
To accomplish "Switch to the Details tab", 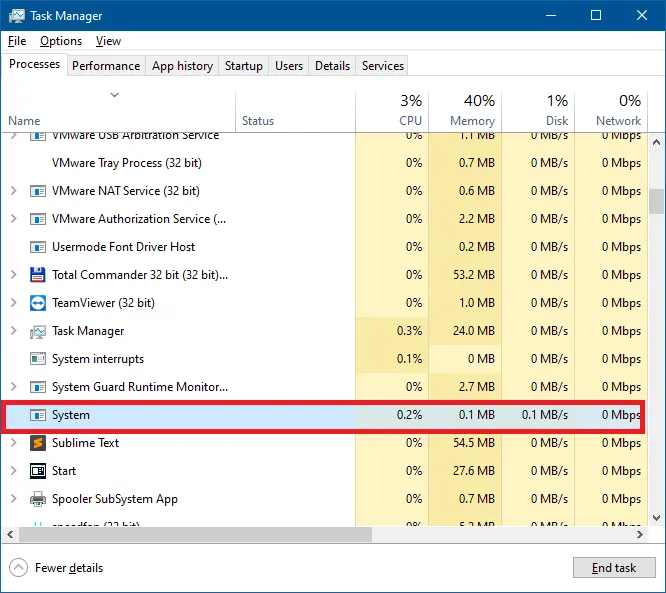I will [332, 66].
